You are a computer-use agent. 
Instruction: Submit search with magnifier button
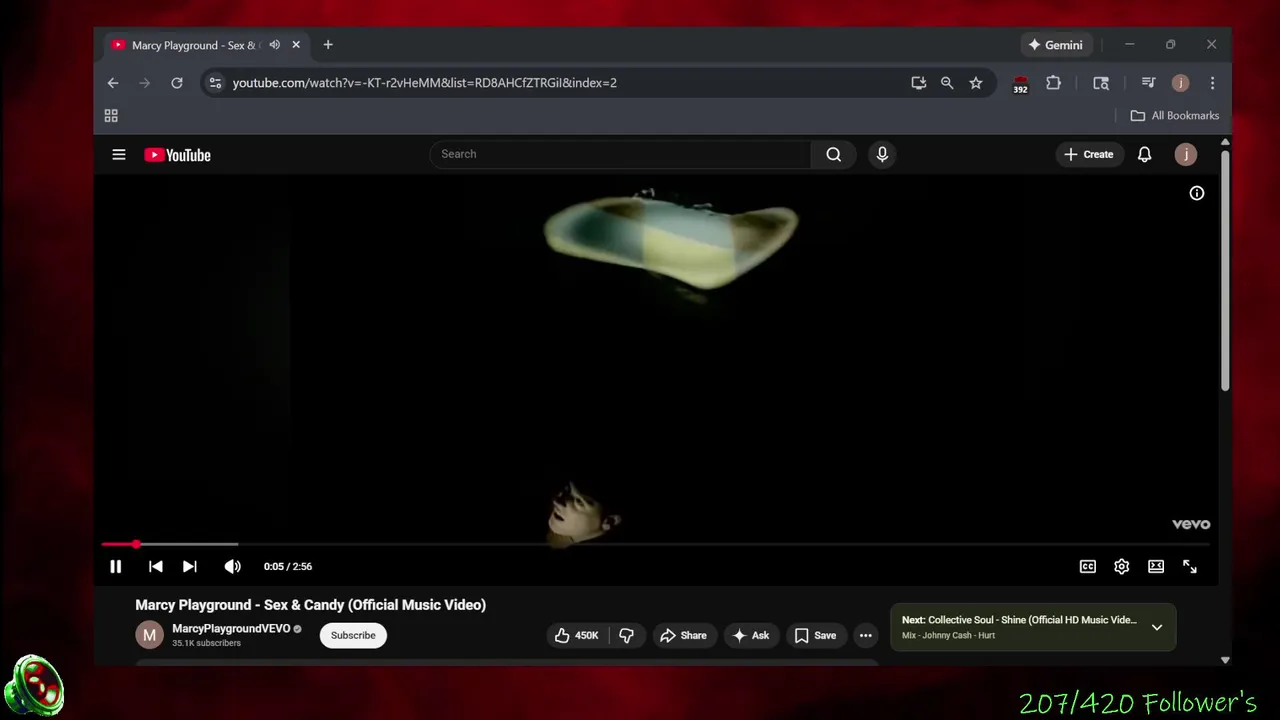coord(833,154)
